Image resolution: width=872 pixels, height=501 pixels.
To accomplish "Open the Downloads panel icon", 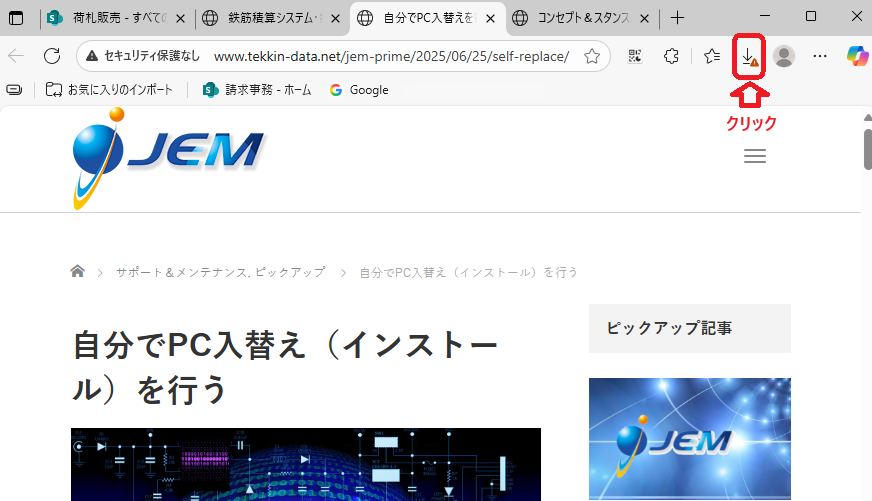I will (x=749, y=56).
